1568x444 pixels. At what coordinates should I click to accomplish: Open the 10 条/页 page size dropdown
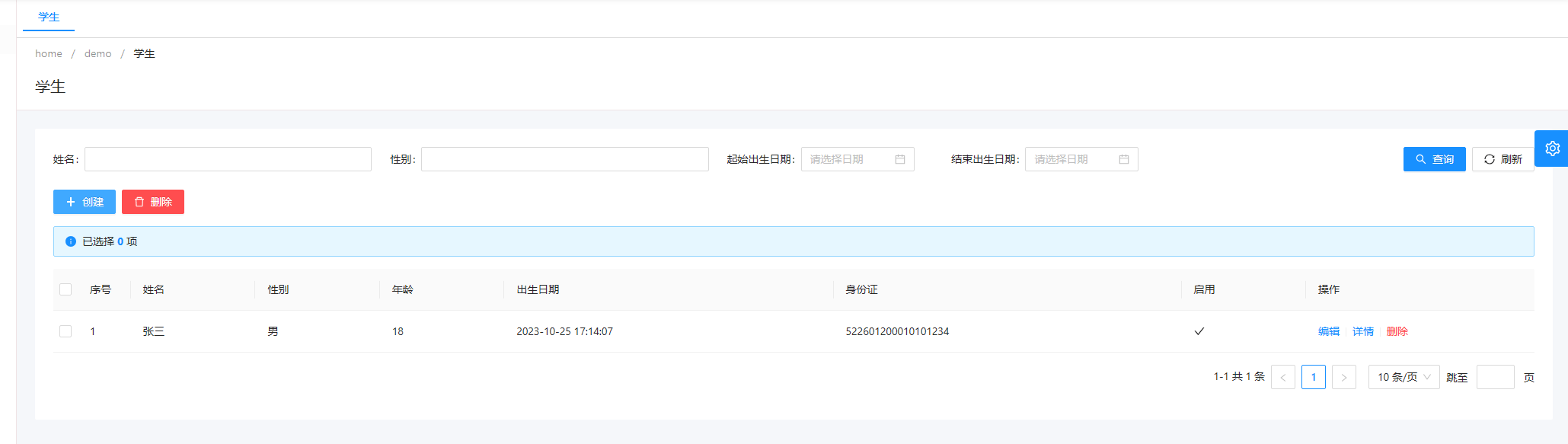tap(1404, 377)
